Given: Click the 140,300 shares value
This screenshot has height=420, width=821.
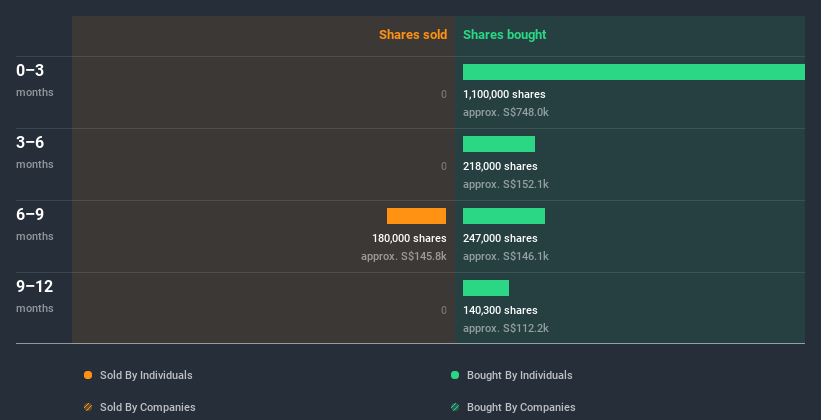Looking at the screenshot, I should click(x=500, y=310).
